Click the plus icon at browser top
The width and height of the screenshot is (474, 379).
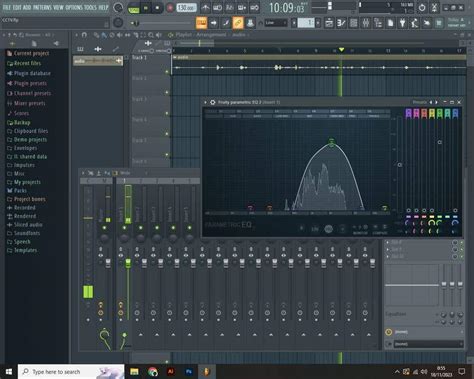click(12, 44)
